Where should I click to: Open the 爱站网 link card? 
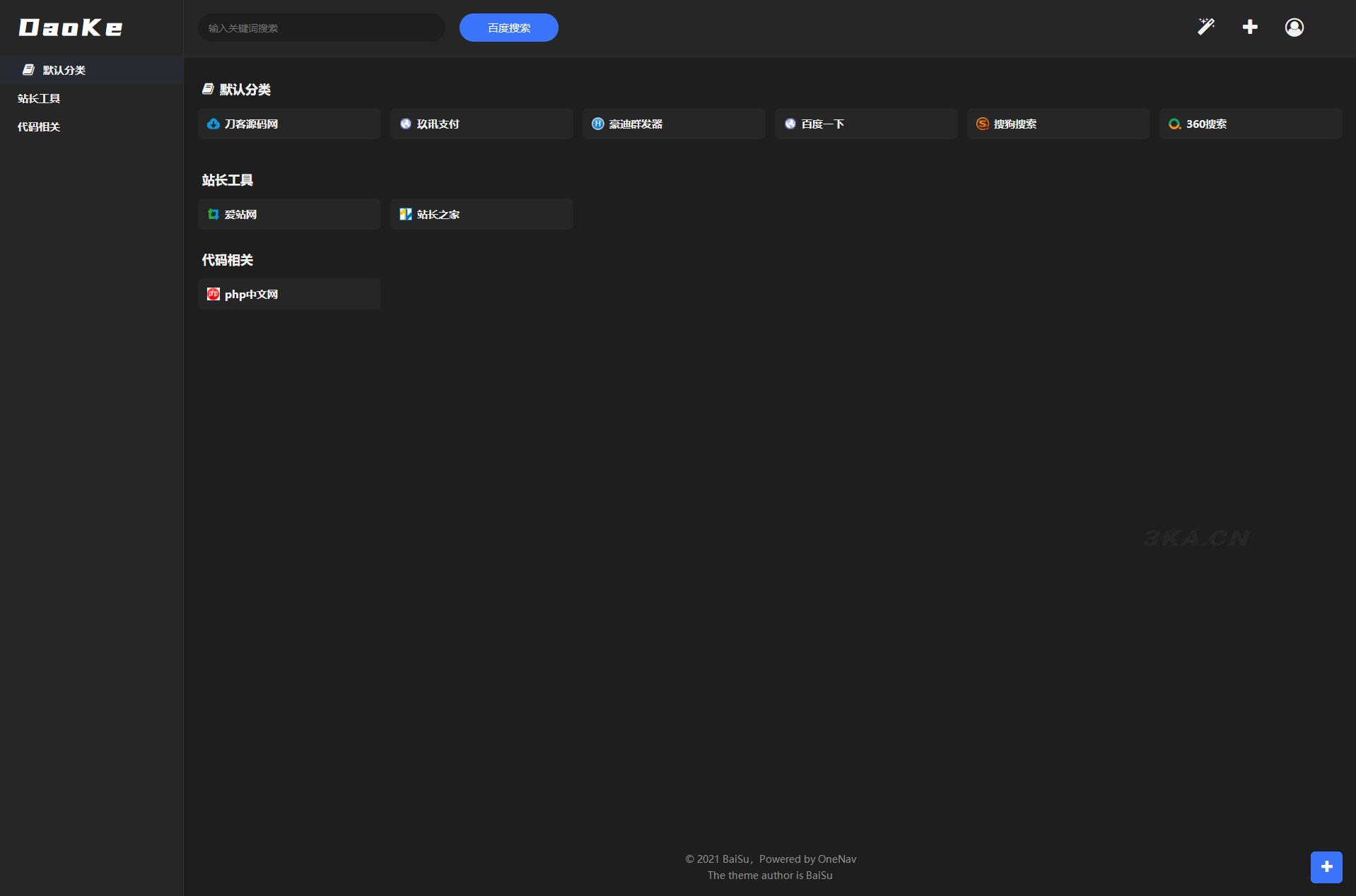click(289, 214)
